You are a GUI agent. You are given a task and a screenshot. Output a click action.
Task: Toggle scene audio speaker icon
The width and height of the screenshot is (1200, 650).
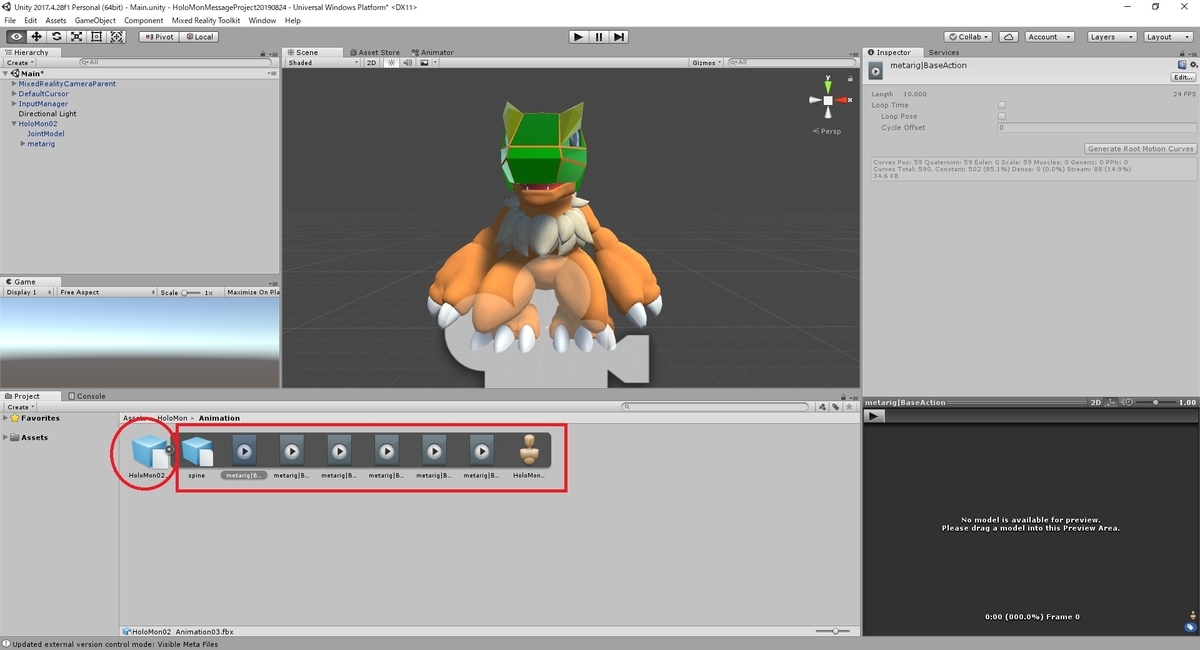407,63
